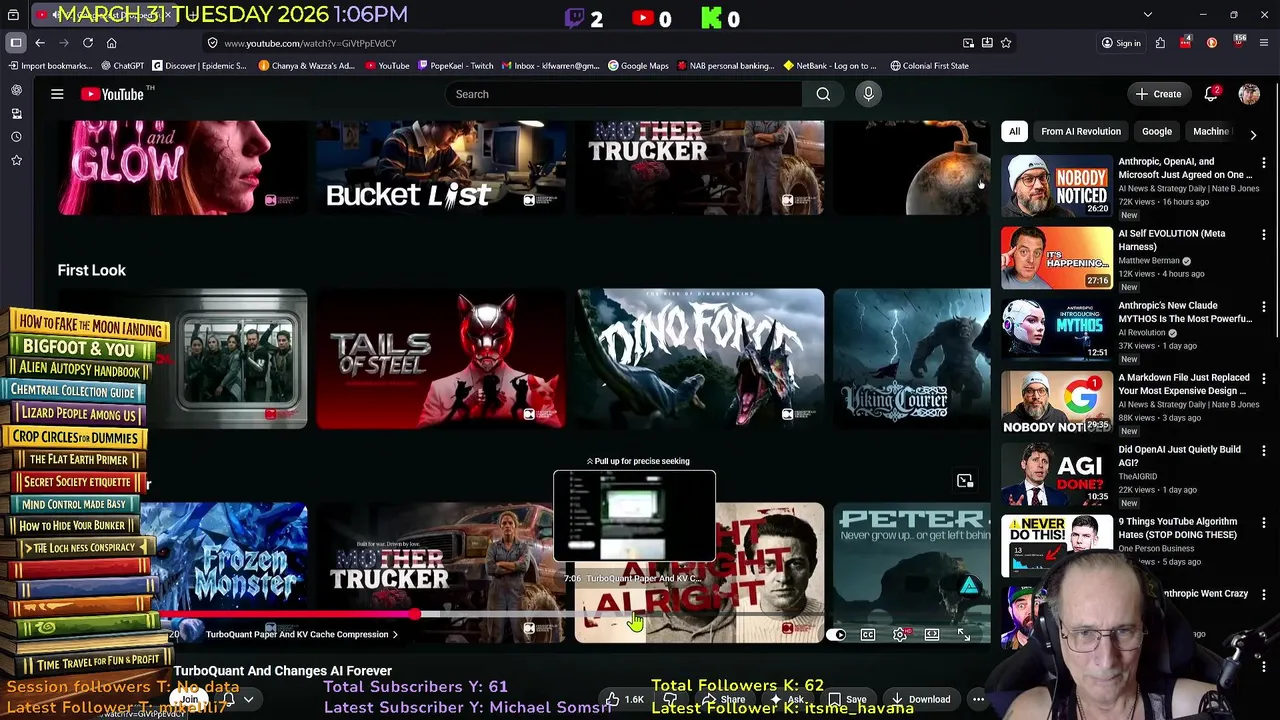The height and width of the screenshot is (720, 1280).
Task: Click the YouTube search input field
Action: (x=623, y=94)
